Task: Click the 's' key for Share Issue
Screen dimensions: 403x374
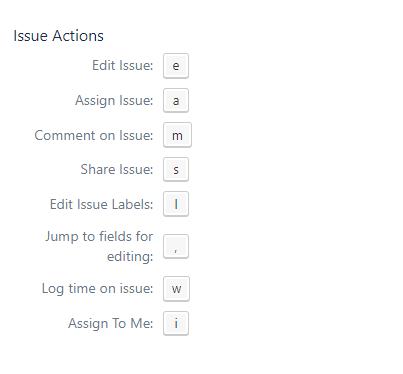Action: (x=176, y=169)
